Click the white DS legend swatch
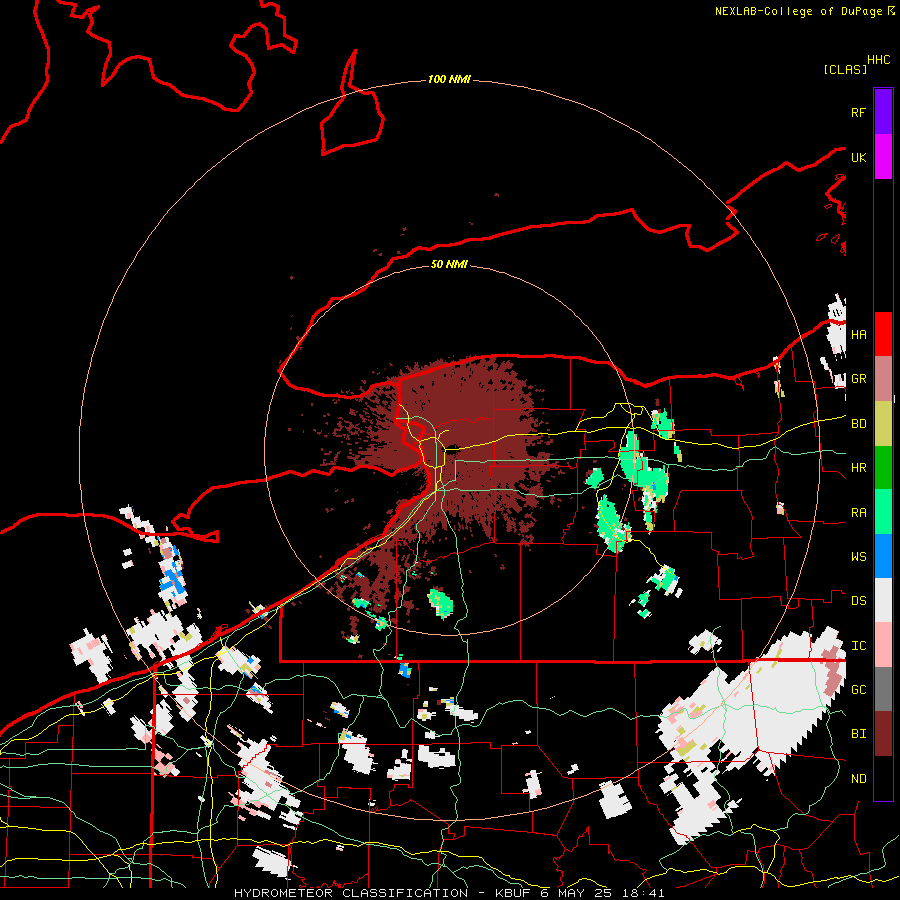This screenshot has height=900, width=900. pos(883,600)
